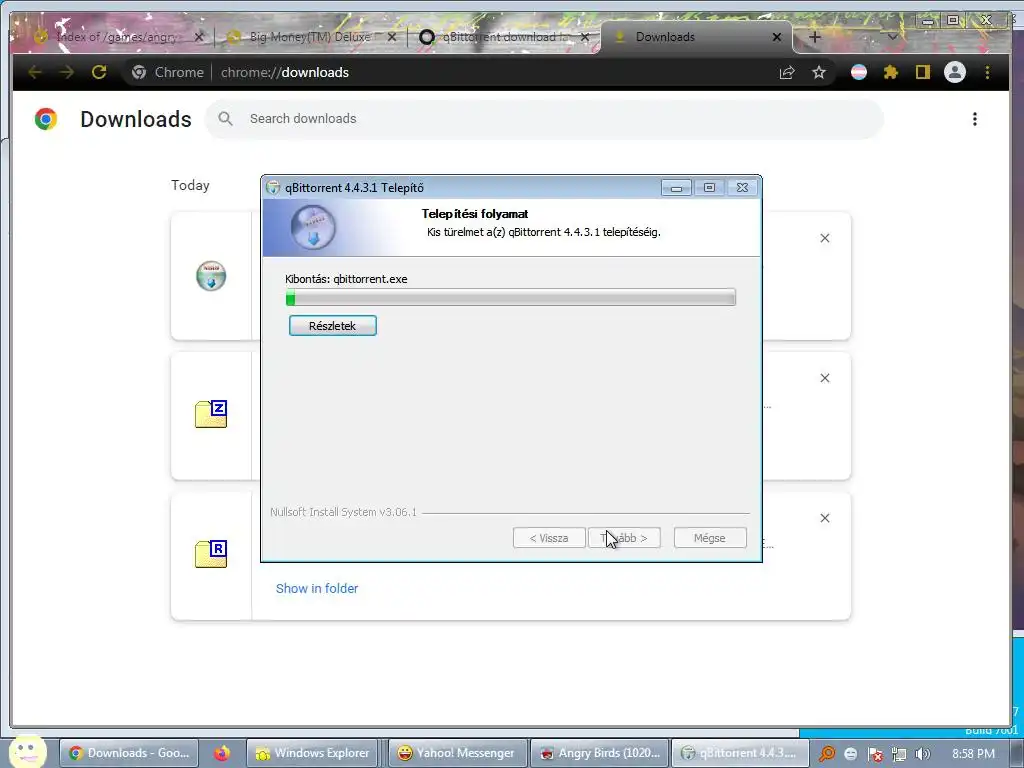Click the network tray icon
Screen dimensions: 1024x768
(899, 754)
